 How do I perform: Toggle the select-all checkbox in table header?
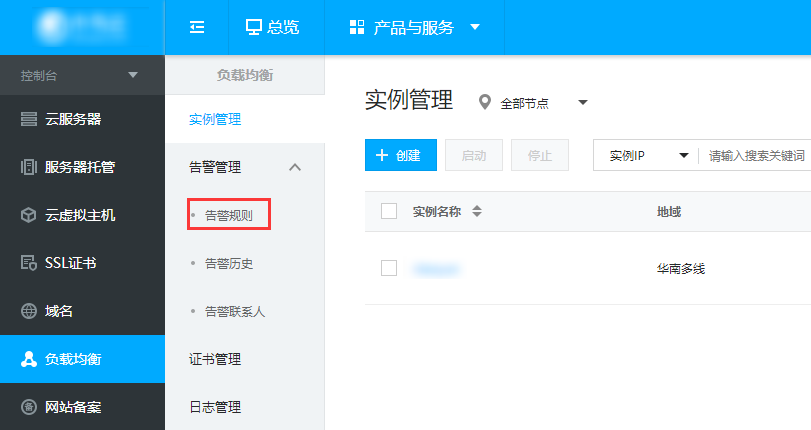[389, 211]
